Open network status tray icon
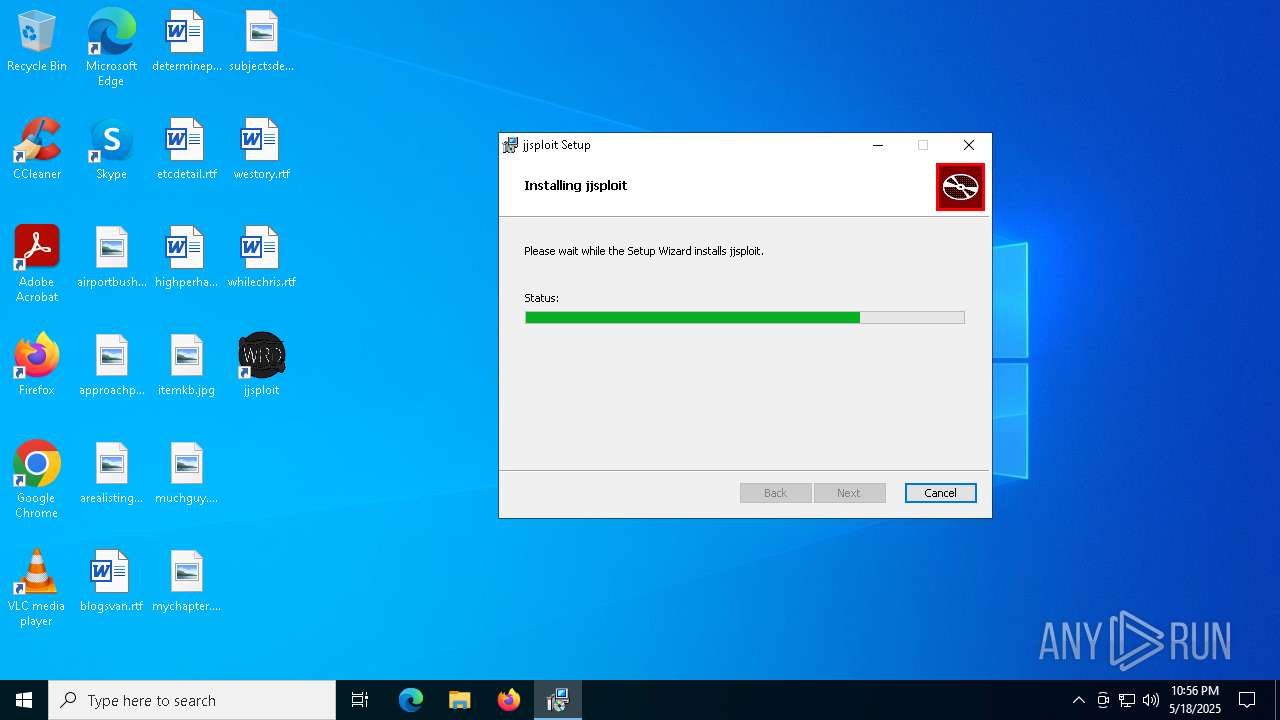This screenshot has height=720, width=1280. click(1127, 700)
